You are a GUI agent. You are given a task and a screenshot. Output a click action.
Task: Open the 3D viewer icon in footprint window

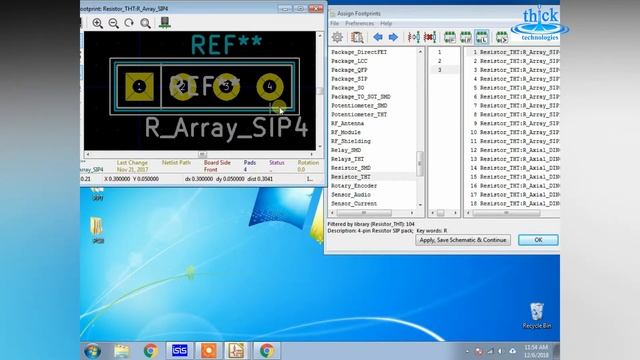click(165, 23)
